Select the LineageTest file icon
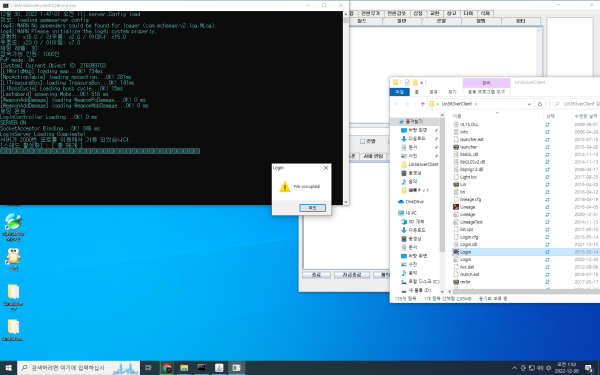600x375 pixels. click(456, 222)
